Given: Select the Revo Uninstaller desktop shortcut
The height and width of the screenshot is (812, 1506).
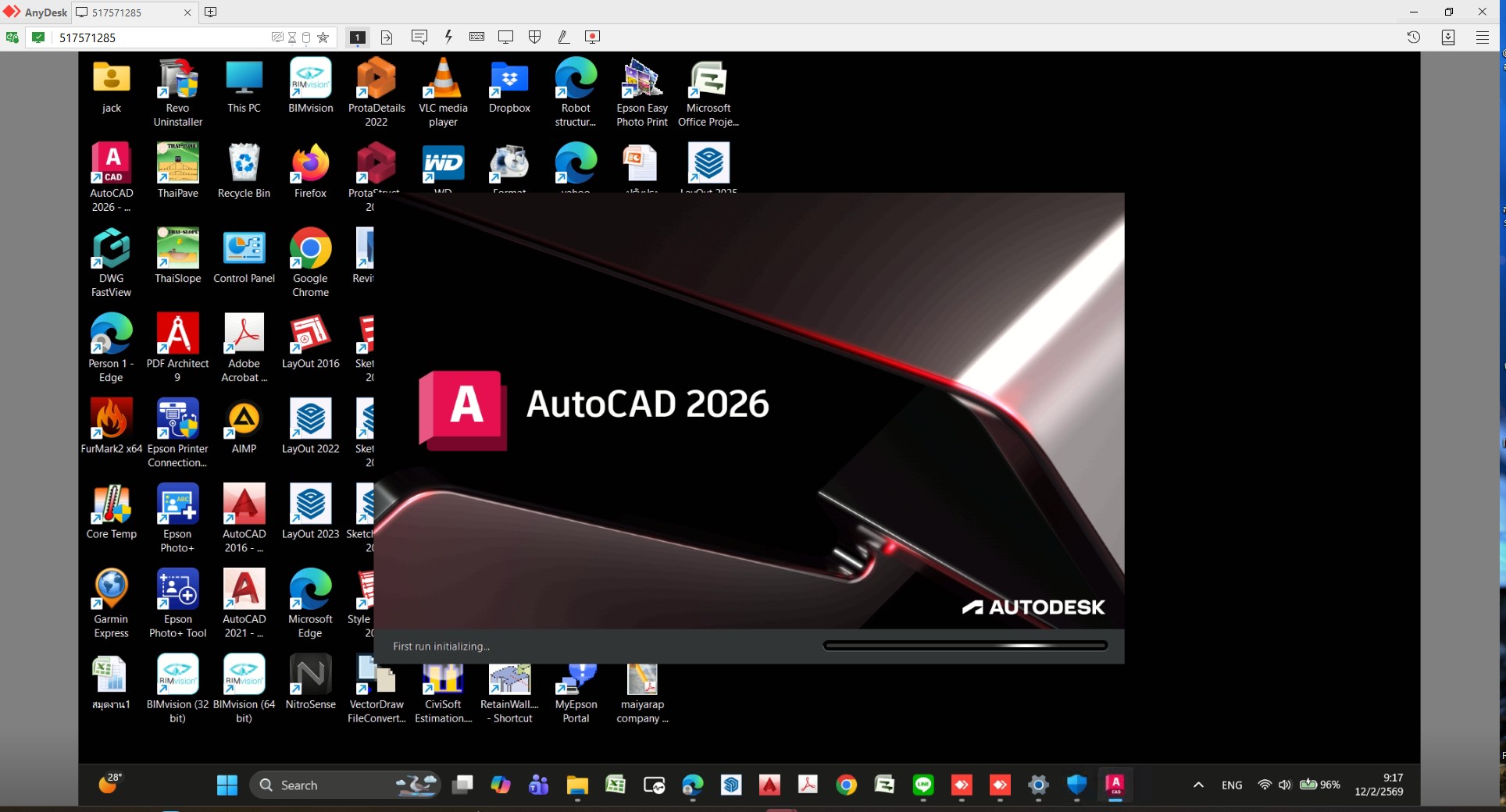Looking at the screenshot, I should click(178, 93).
